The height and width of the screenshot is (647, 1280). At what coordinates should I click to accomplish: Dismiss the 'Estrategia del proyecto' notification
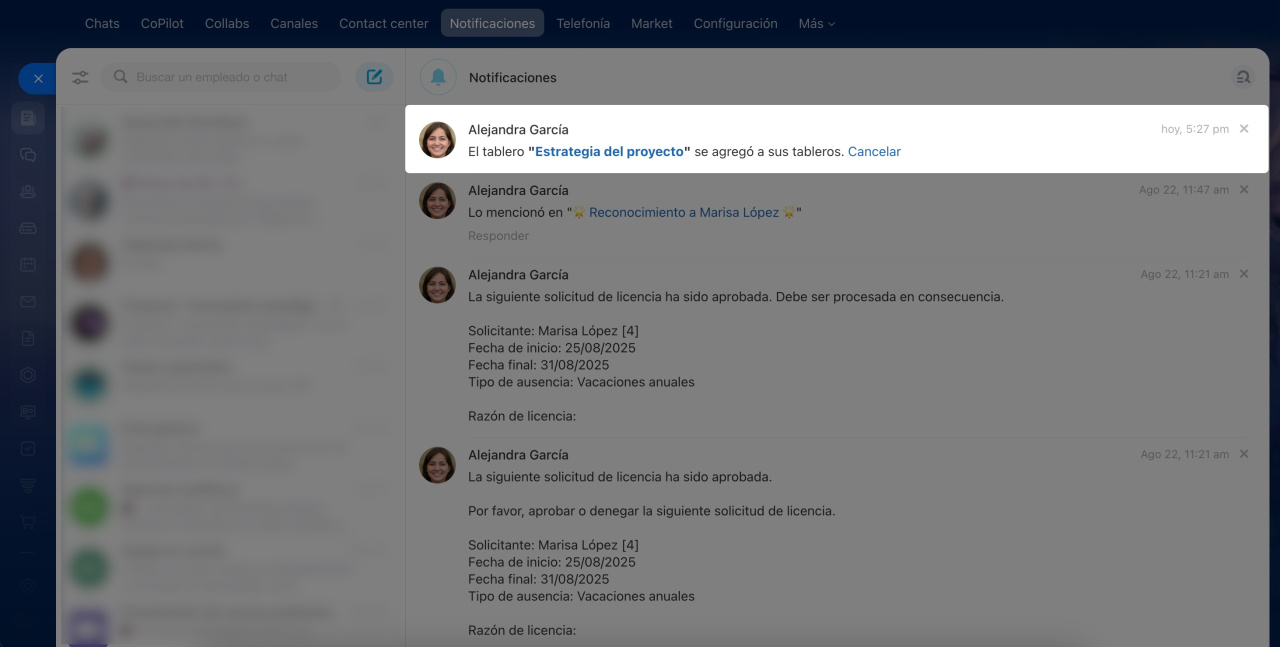click(1244, 129)
